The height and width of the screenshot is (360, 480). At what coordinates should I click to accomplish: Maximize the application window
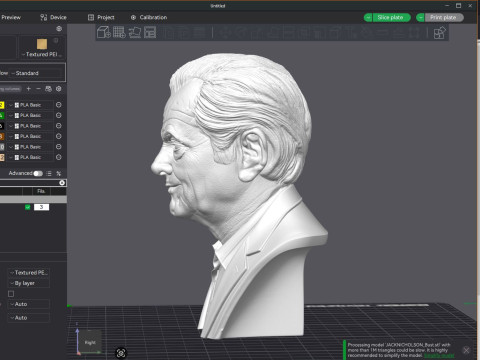(x=459, y=6)
